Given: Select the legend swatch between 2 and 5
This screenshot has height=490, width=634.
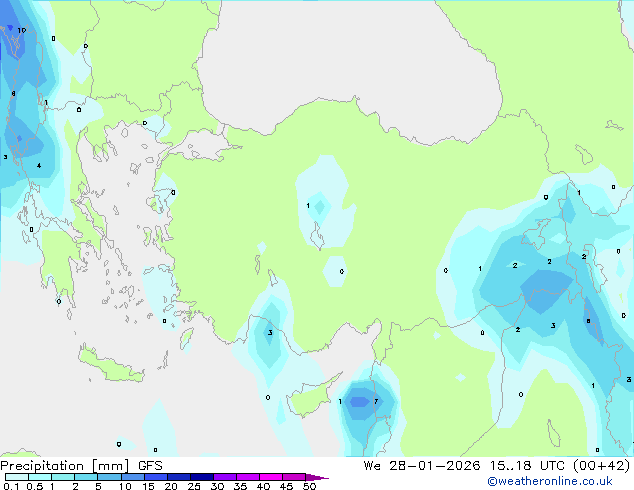Looking at the screenshot, I should click(86, 477).
